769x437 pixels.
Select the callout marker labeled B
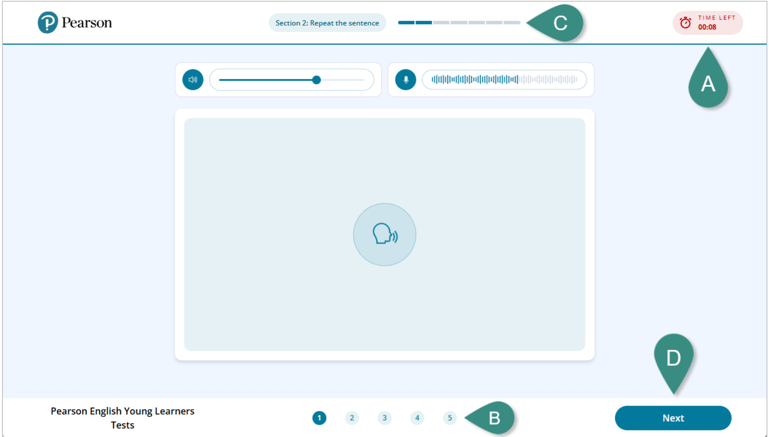pos(493,418)
